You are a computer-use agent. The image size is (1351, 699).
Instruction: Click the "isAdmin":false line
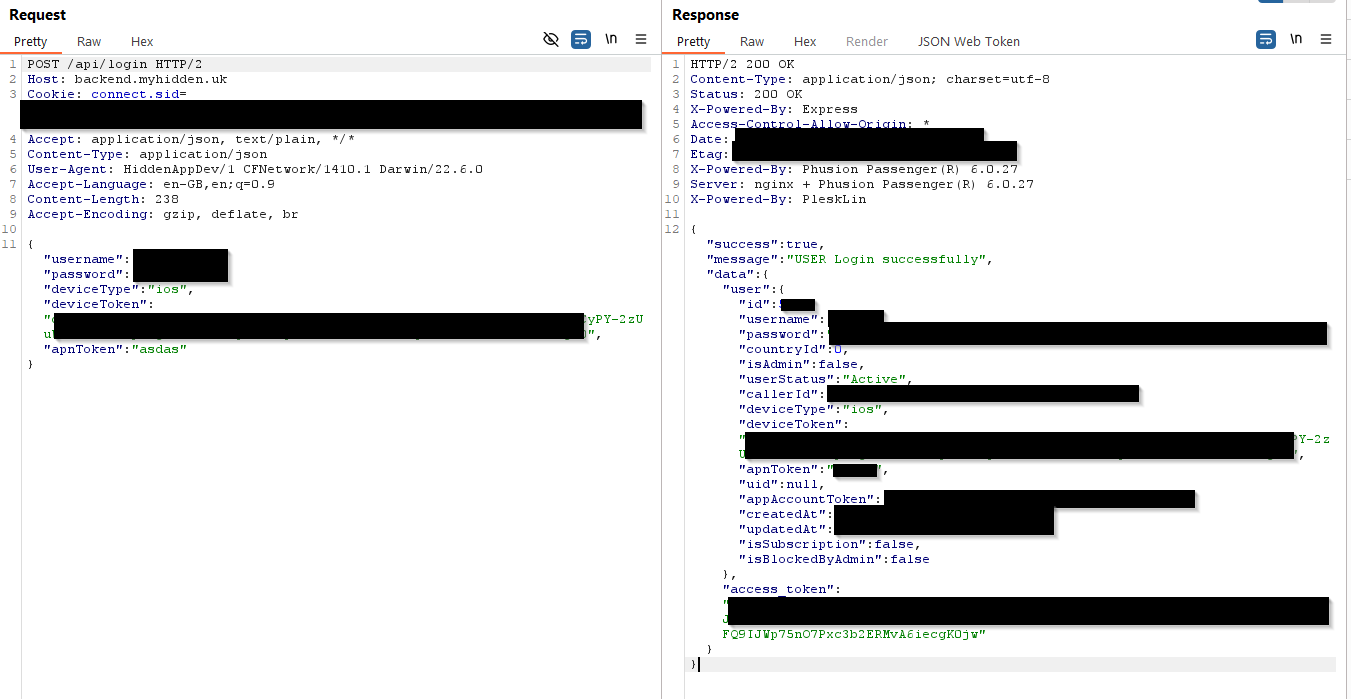(802, 364)
